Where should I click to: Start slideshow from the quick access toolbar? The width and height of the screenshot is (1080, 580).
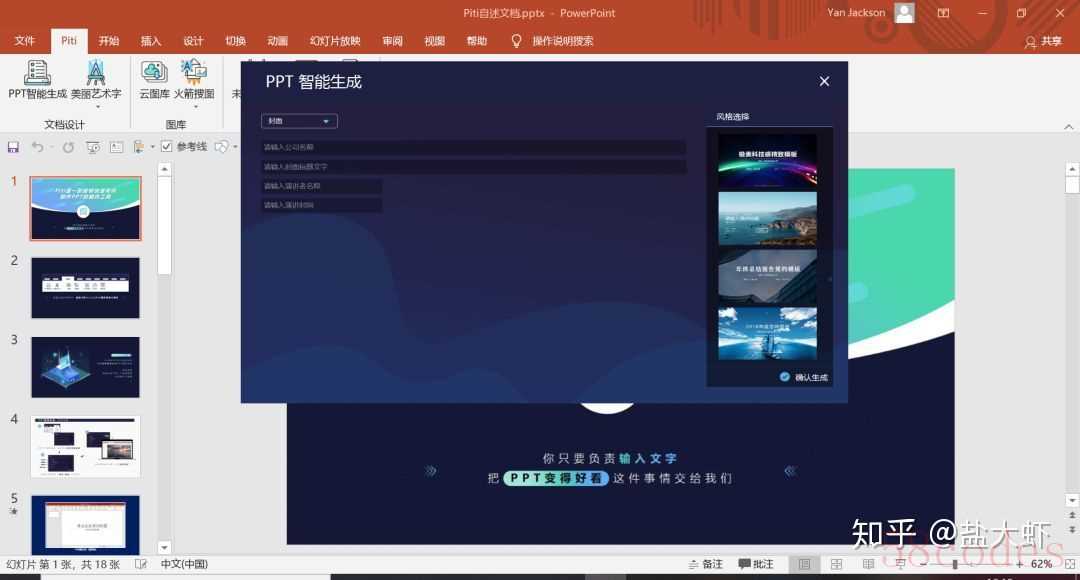click(92, 147)
